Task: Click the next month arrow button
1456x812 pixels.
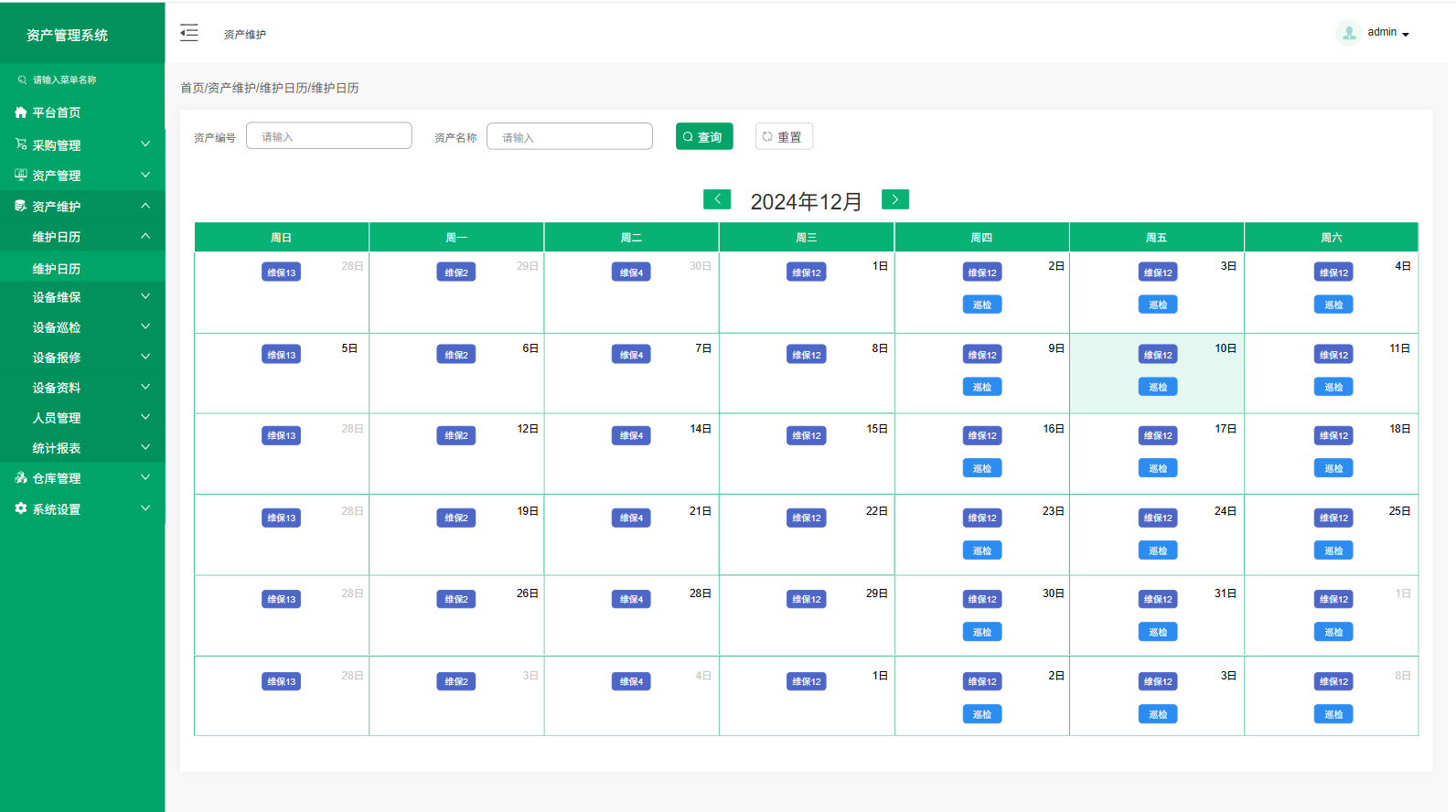Action: point(894,199)
